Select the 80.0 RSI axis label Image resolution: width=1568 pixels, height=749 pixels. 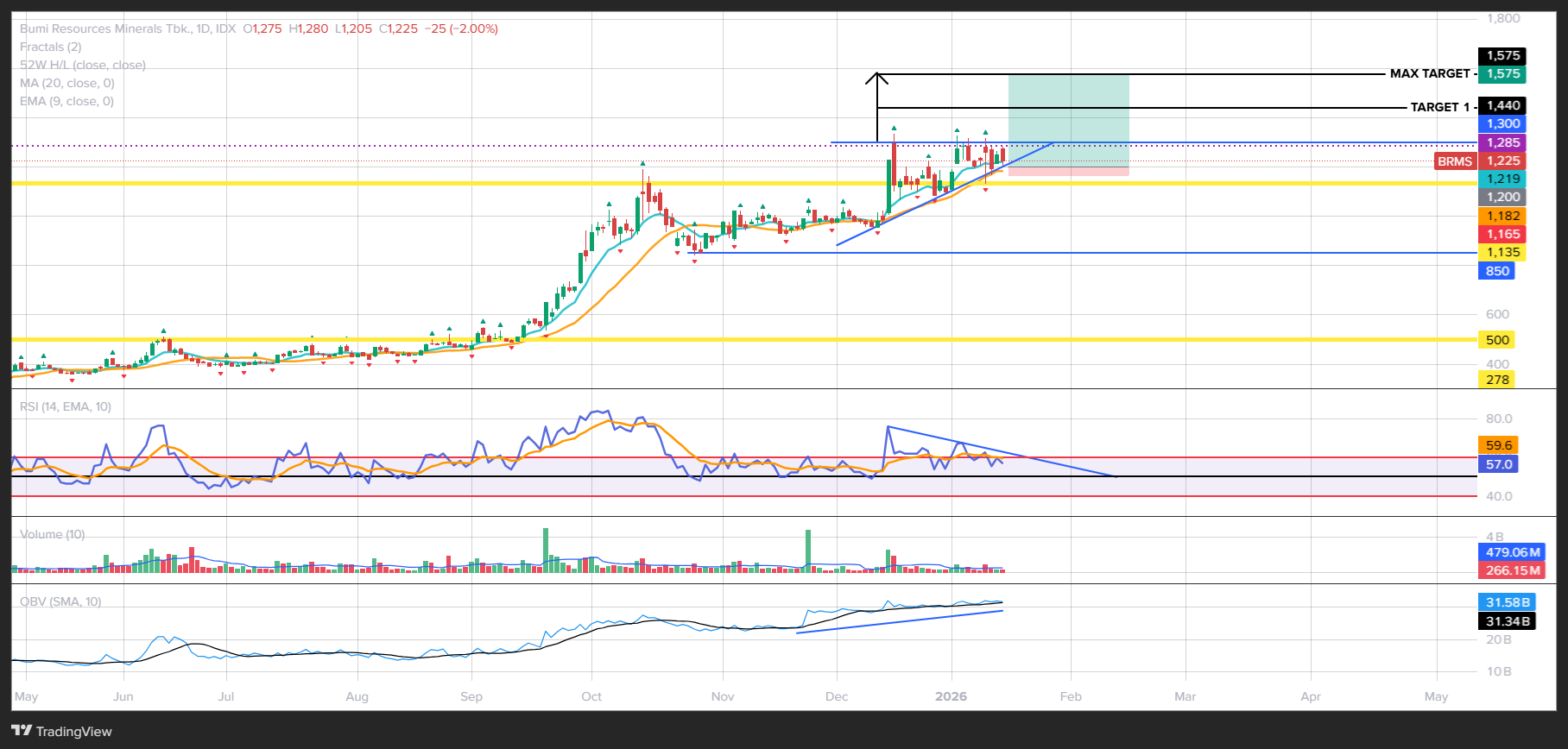pyautogui.click(x=1499, y=419)
